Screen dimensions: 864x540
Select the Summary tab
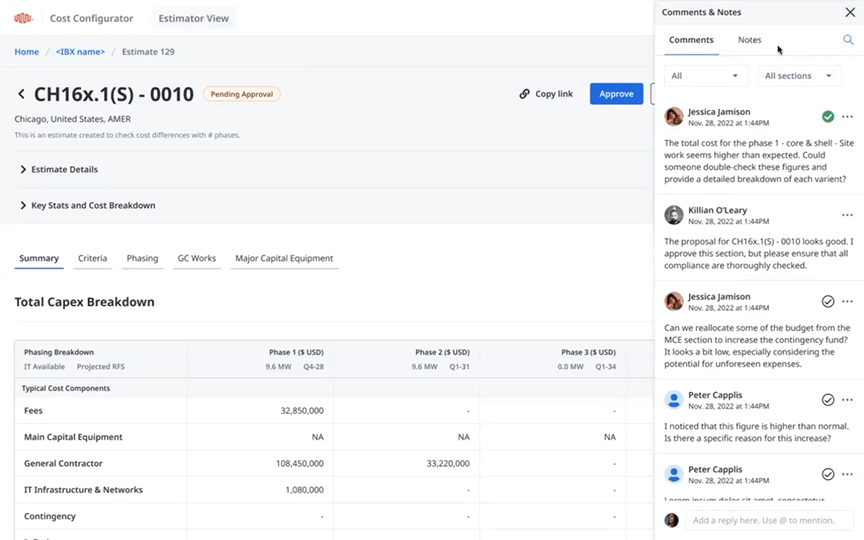pyautogui.click(x=39, y=258)
